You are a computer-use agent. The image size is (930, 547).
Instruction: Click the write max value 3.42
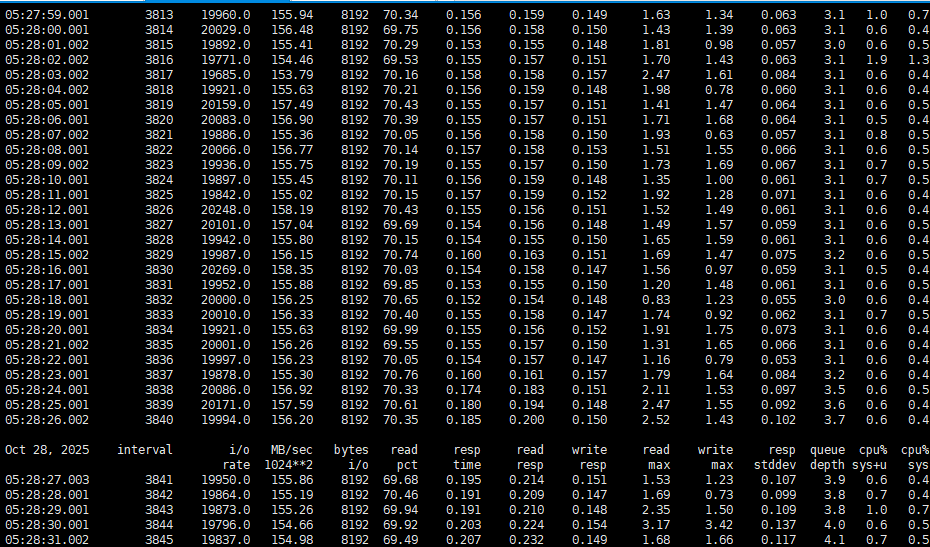(x=718, y=526)
